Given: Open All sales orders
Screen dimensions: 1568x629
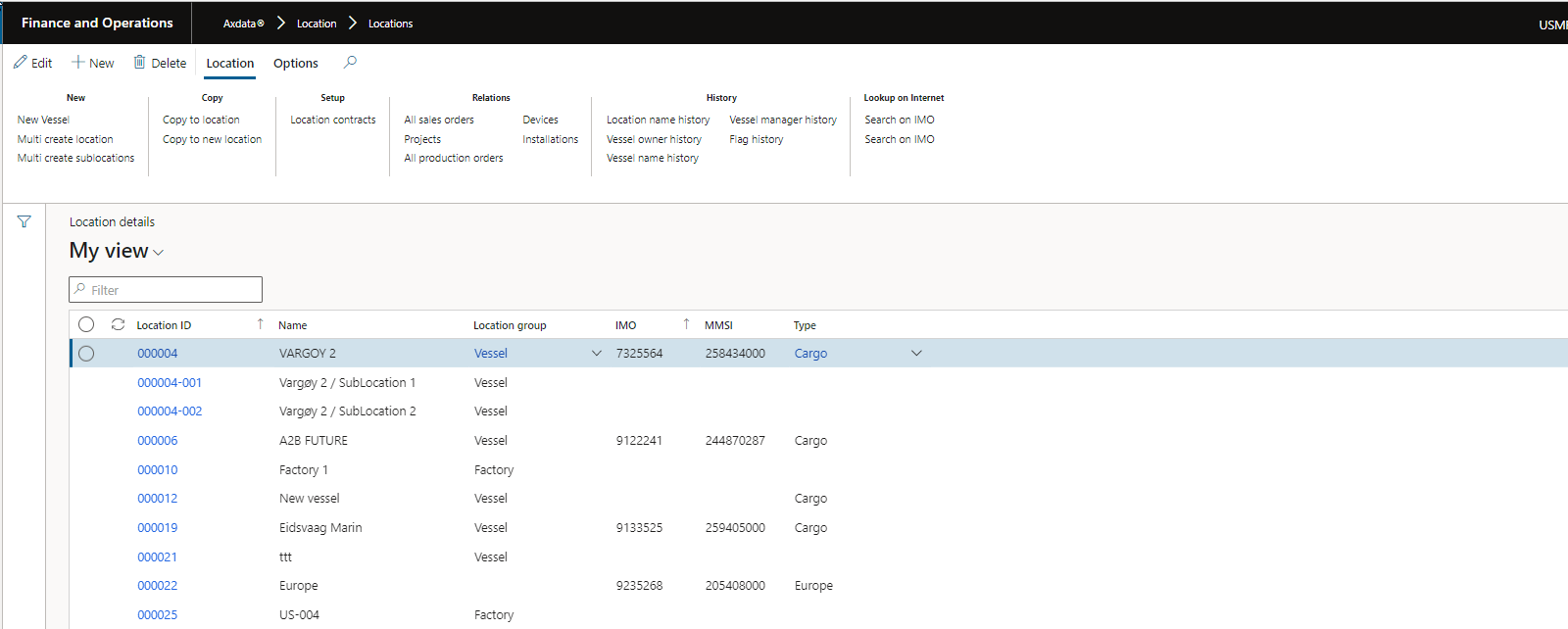Looking at the screenshot, I should click(x=439, y=120).
